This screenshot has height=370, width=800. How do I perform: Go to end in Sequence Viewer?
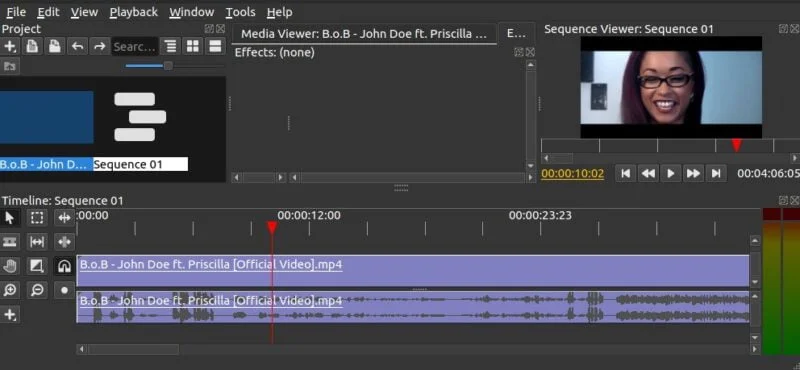[x=716, y=174]
